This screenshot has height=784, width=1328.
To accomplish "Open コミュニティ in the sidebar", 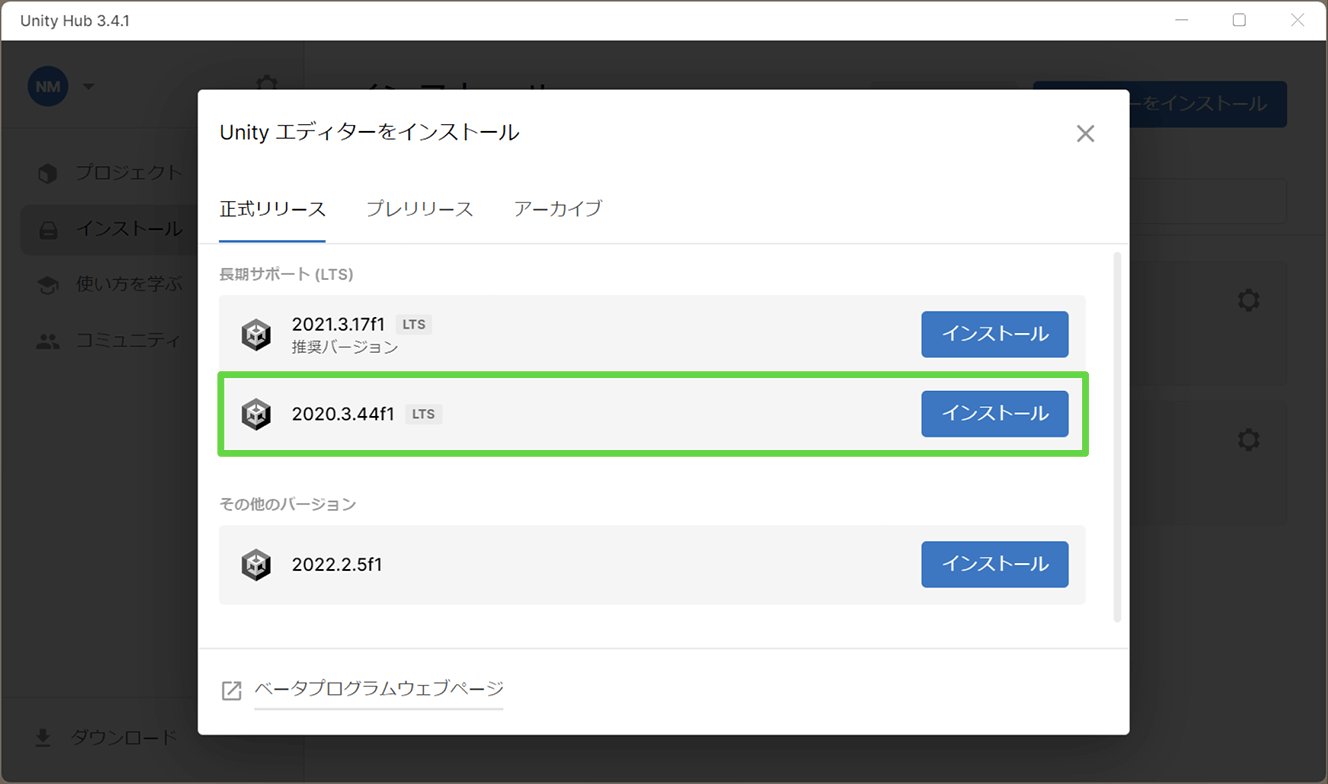I will (129, 340).
